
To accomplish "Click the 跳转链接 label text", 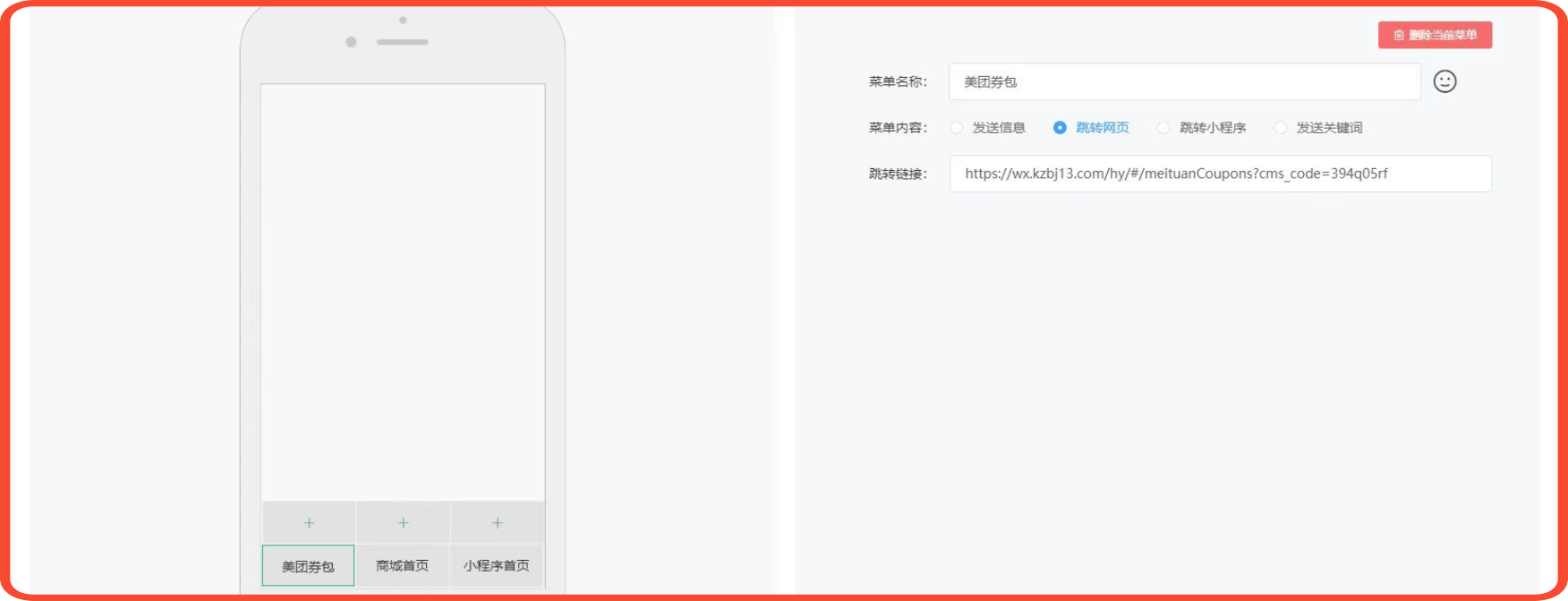I will point(898,174).
